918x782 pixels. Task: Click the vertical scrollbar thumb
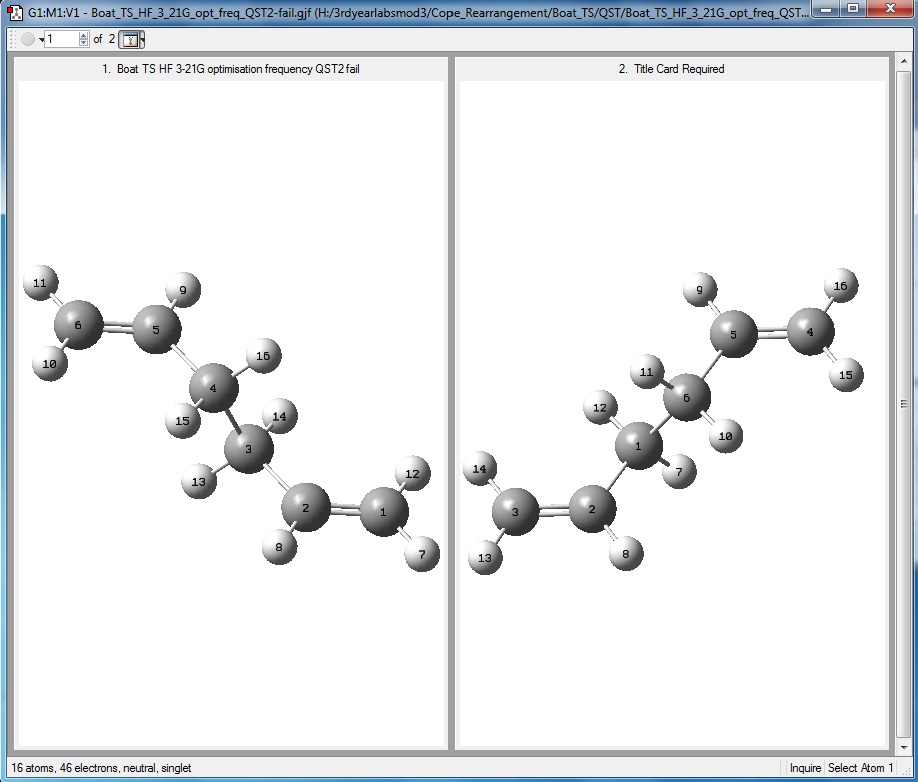tap(903, 404)
